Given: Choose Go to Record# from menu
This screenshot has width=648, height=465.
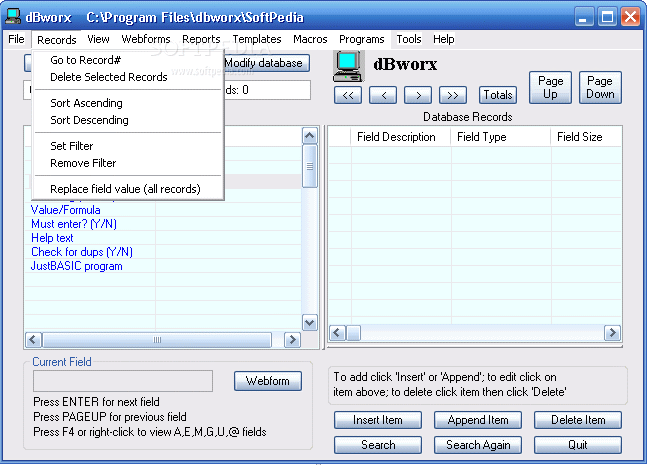Looking at the screenshot, I should tap(128, 60).
